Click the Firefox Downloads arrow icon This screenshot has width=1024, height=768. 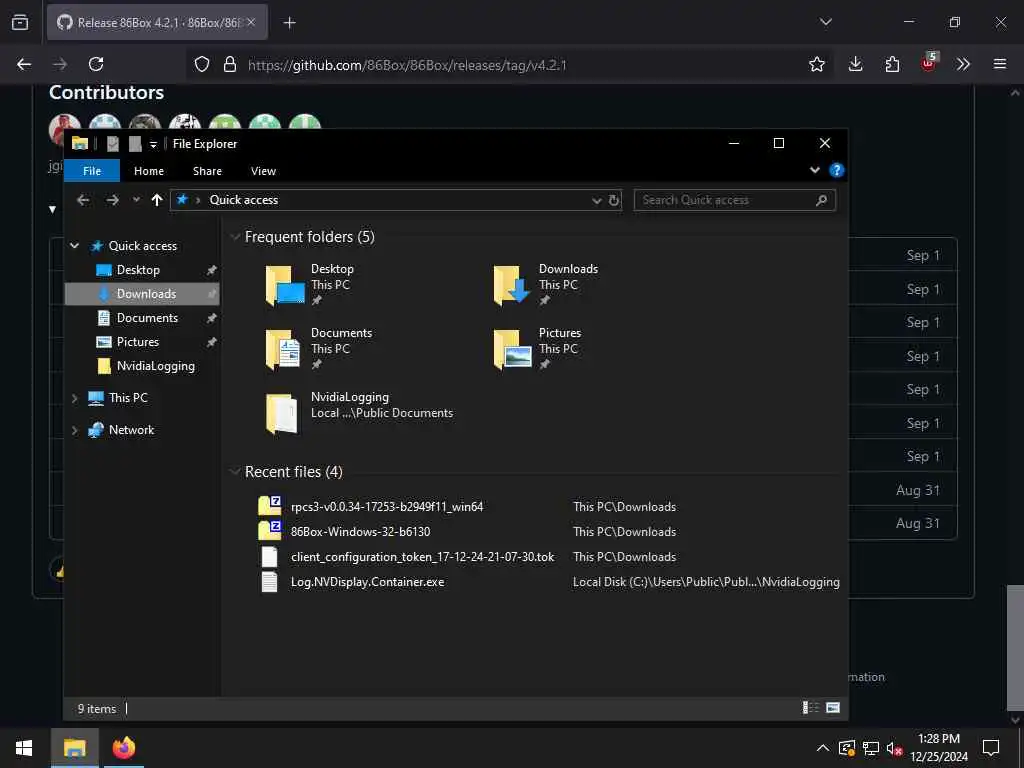pos(856,64)
